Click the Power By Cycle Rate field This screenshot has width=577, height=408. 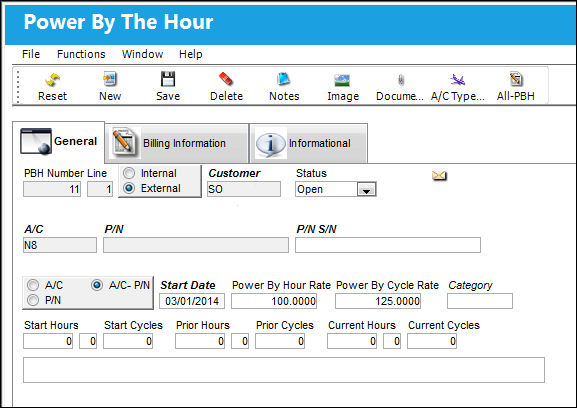click(x=378, y=301)
